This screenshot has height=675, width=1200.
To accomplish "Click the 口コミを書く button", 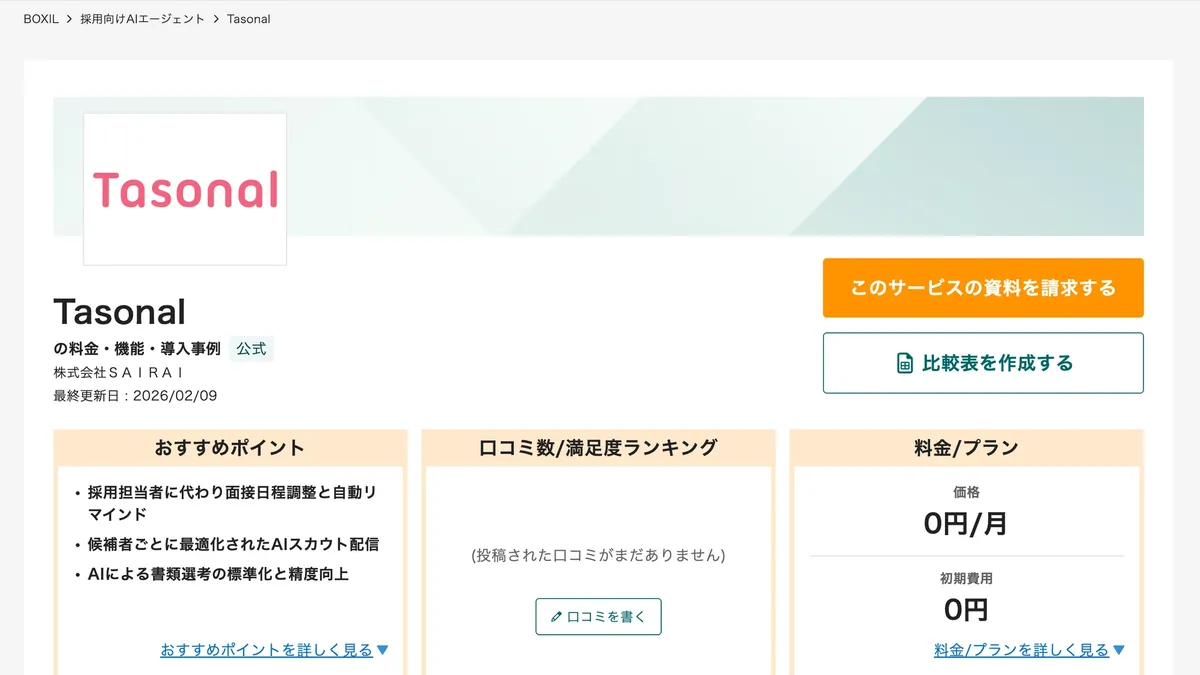I will [x=598, y=616].
